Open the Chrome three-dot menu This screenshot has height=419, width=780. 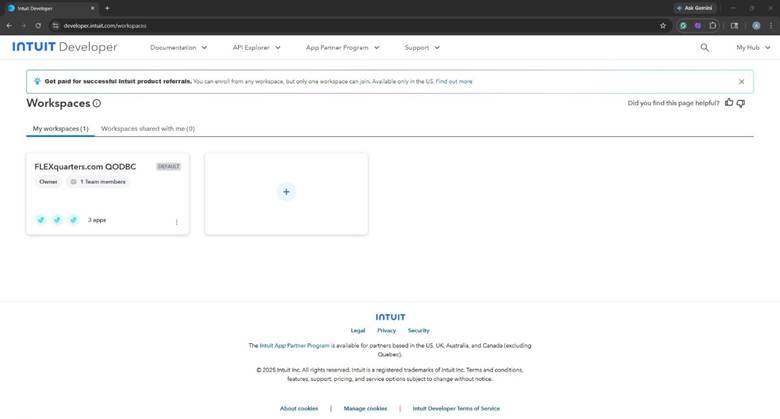coord(772,25)
